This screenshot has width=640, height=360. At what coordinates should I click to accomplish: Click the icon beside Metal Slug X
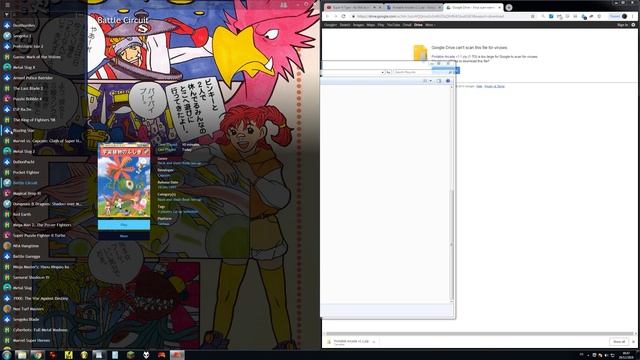click(x=7, y=67)
